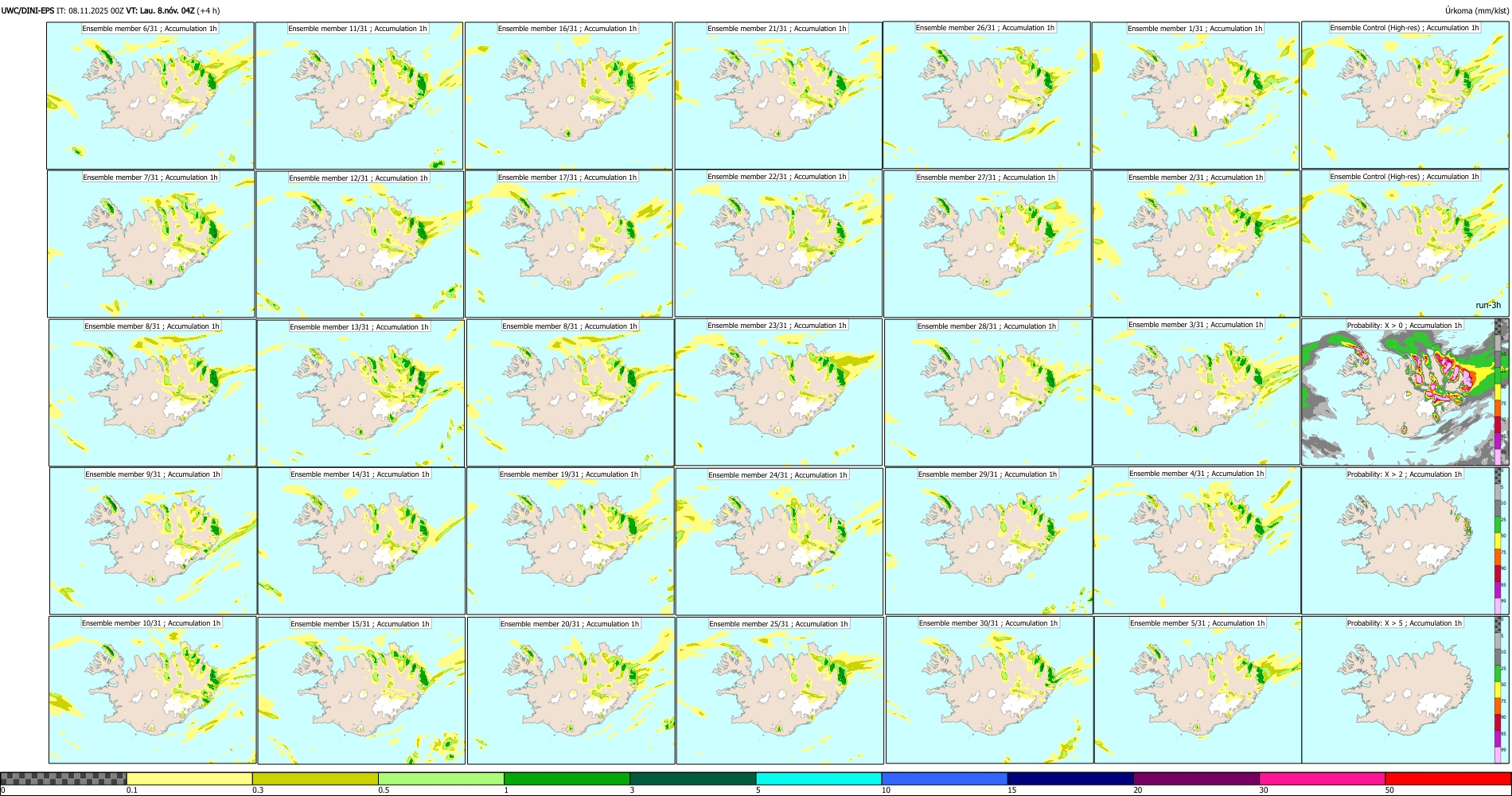Click the 'UWC/DINI-EPS' header text
Image resolution: width=1512 pixels, height=796 pixels.
pos(28,10)
